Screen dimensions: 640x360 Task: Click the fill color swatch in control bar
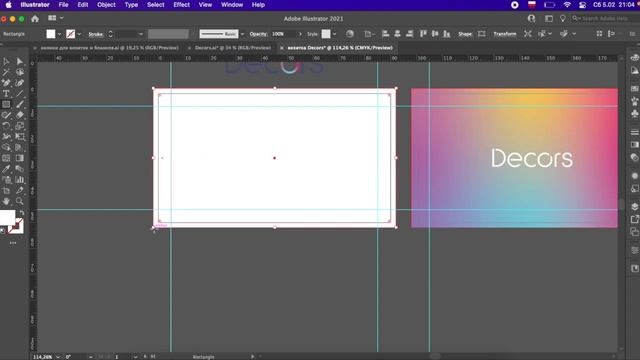pos(51,34)
